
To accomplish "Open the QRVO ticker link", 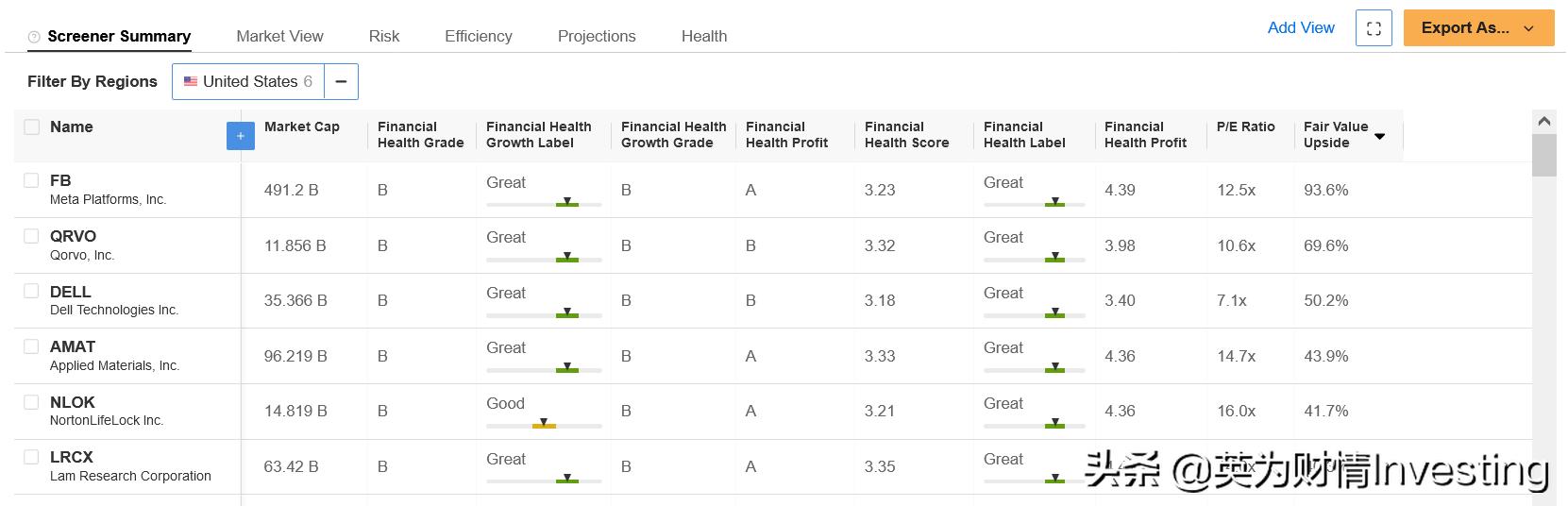I will 73,236.
